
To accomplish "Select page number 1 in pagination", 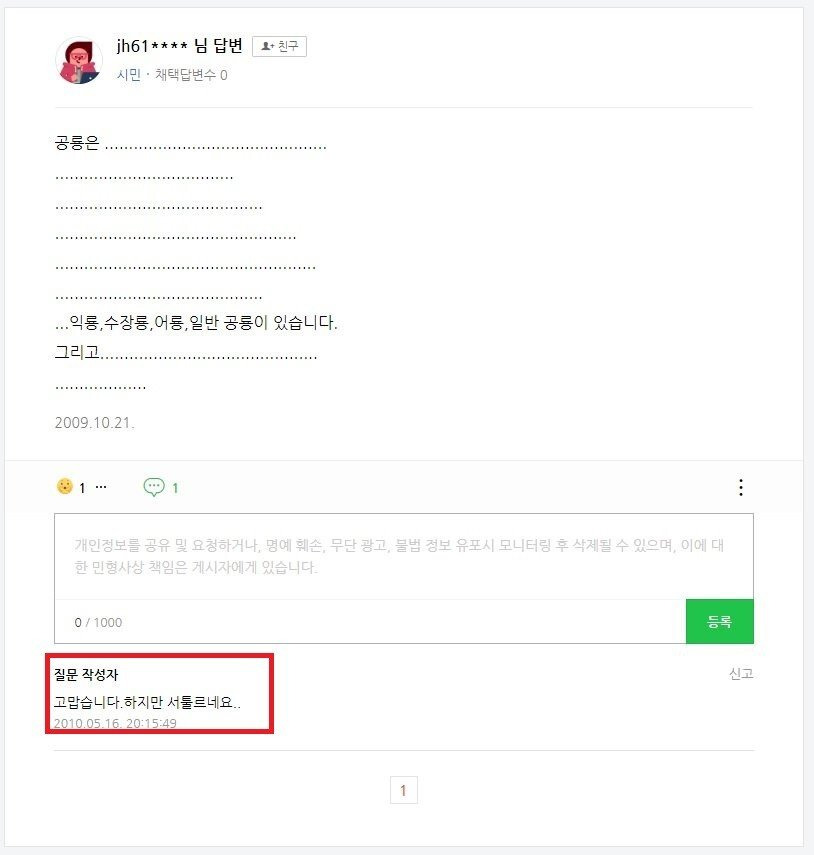I will [x=403, y=790].
